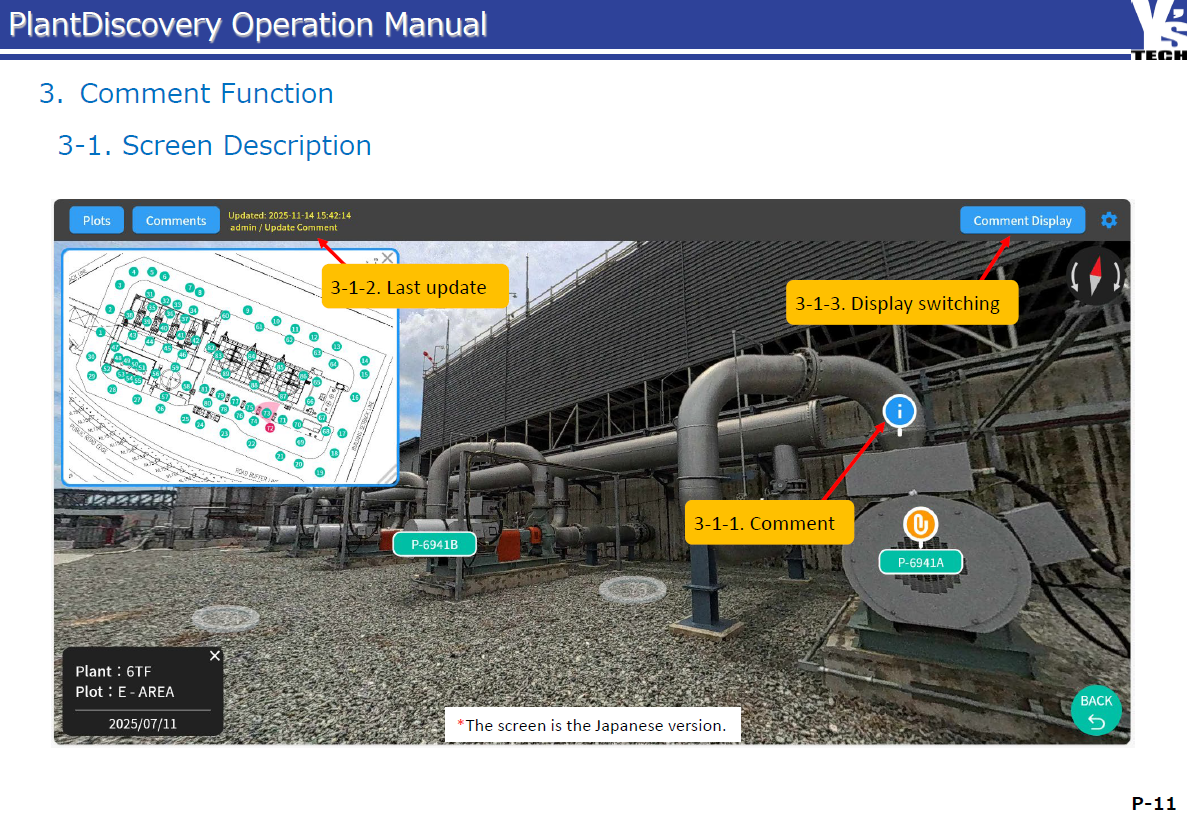The width and height of the screenshot is (1187, 820).
Task: Click the 2025/07/11 date in info box
Action: (142, 723)
